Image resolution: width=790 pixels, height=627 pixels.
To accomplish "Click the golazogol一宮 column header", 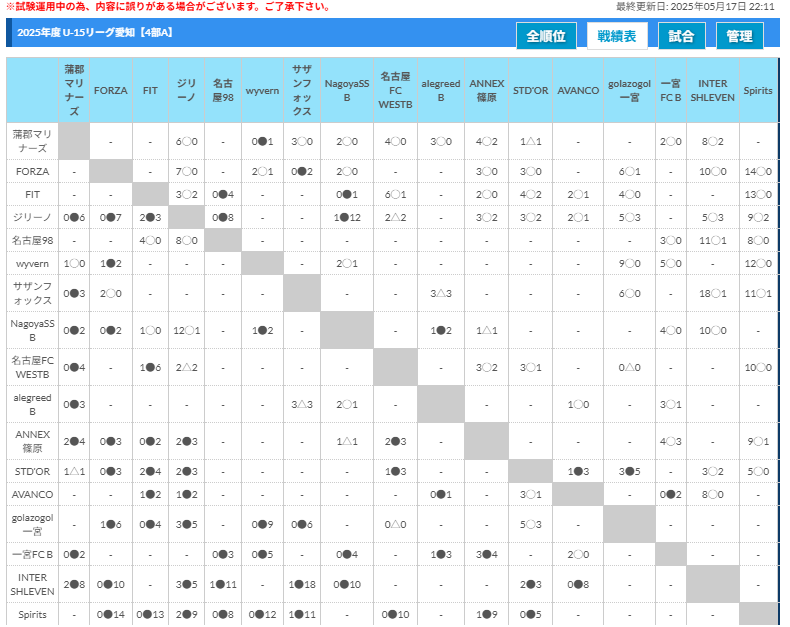I will [x=630, y=90].
